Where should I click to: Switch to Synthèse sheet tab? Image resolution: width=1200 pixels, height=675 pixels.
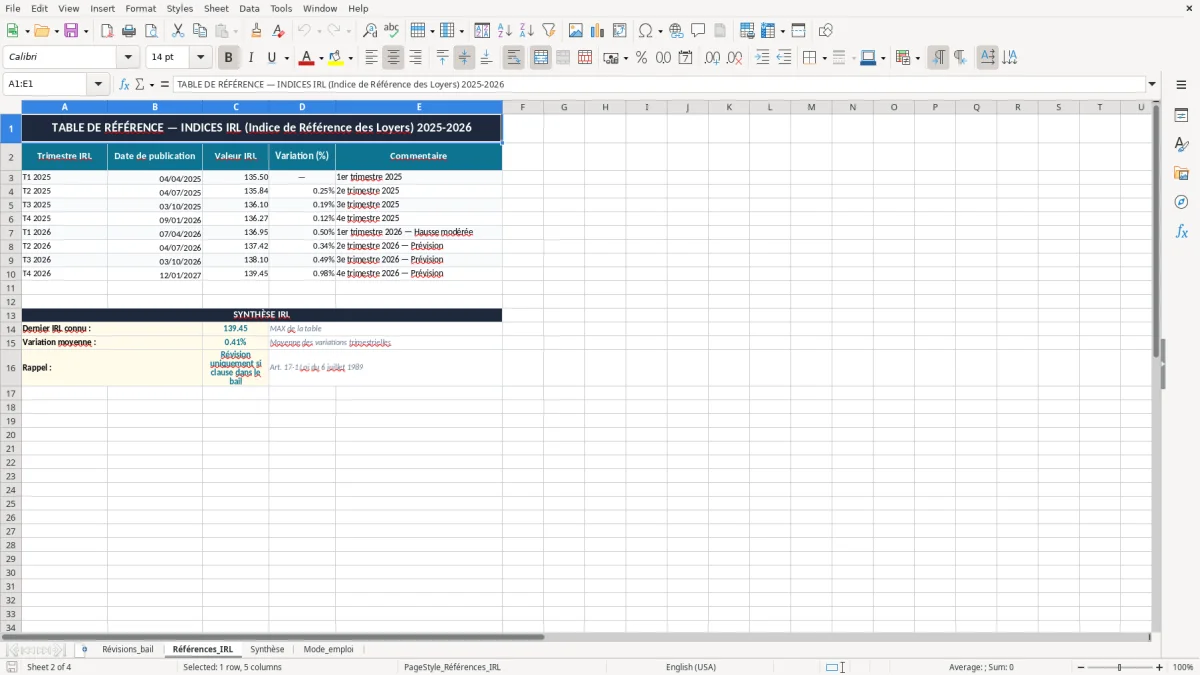(x=267, y=649)
